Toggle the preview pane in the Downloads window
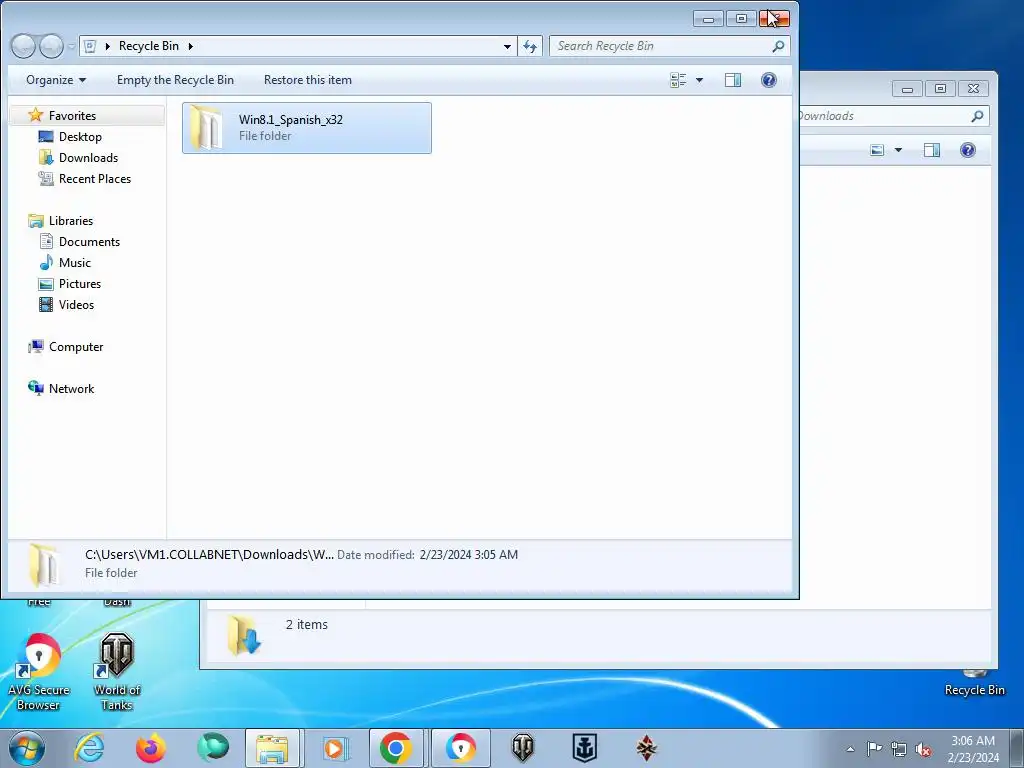The image size is (1024, 768). 932,150
